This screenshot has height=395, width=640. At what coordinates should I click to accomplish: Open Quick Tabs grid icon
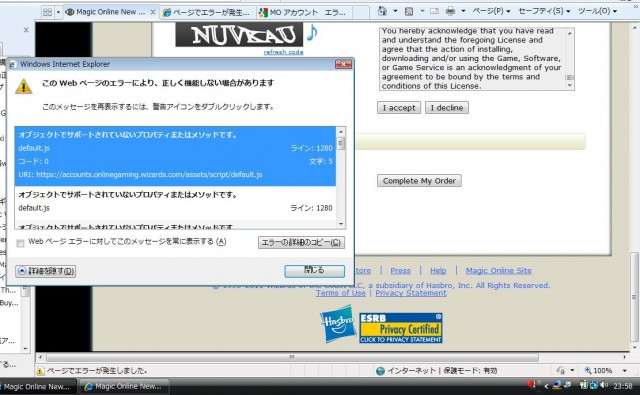[47, 12]
